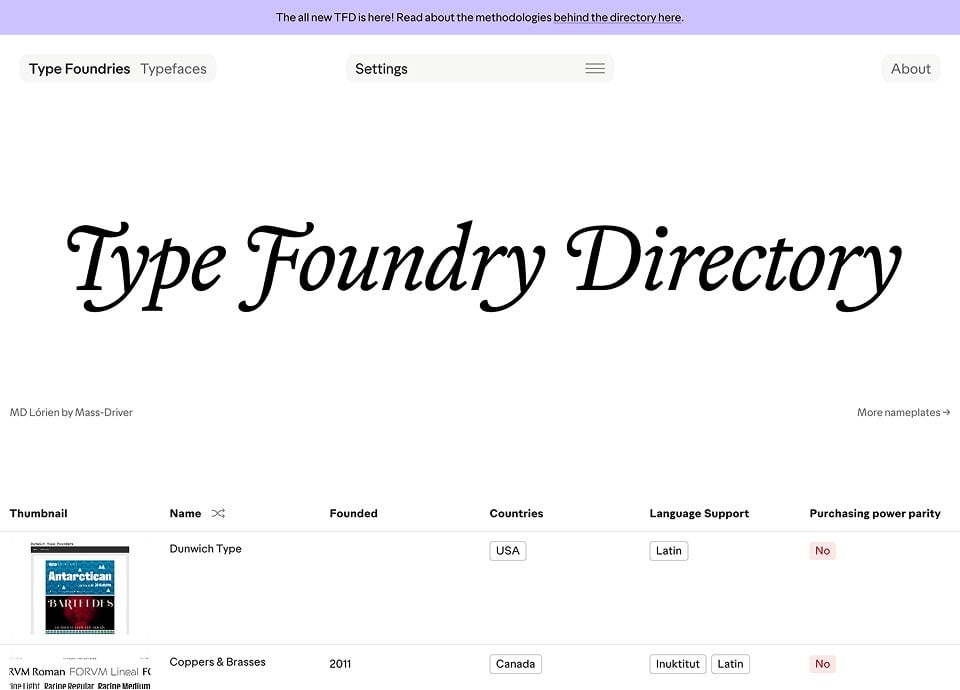This screenshot has height=690, width=960.
Task: Open the Coppers & Brasses thumbnail
Action: [x=80, y=672]
